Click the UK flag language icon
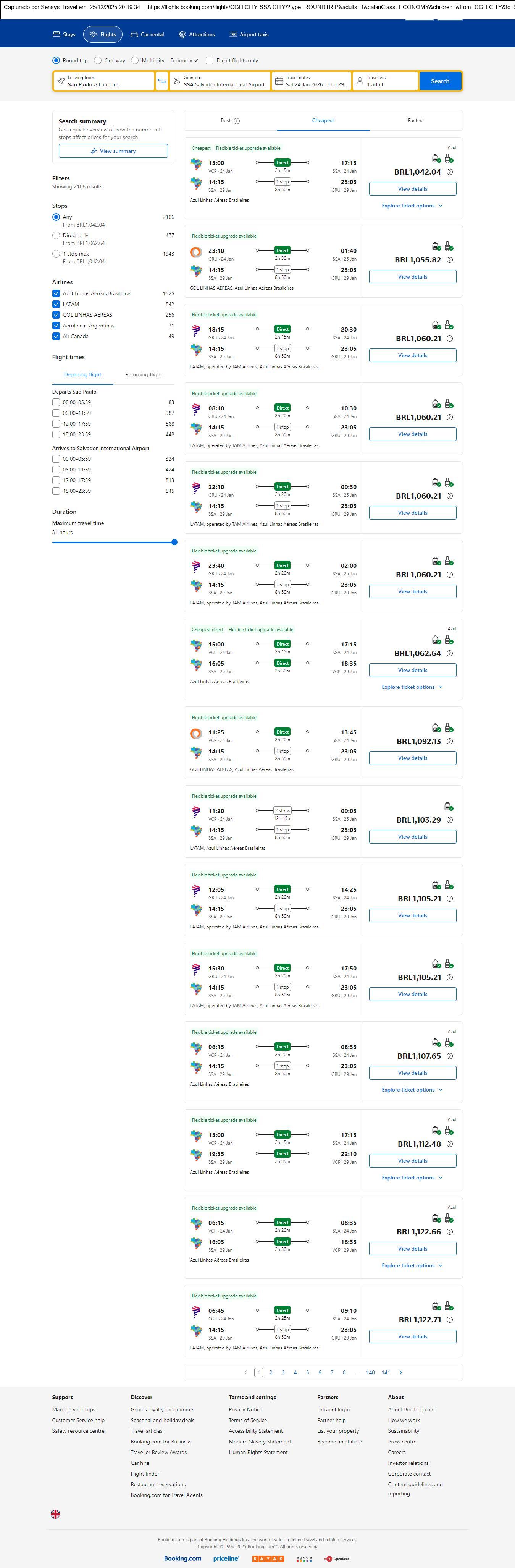The image size is (515, 1568). click(55, 1513)
